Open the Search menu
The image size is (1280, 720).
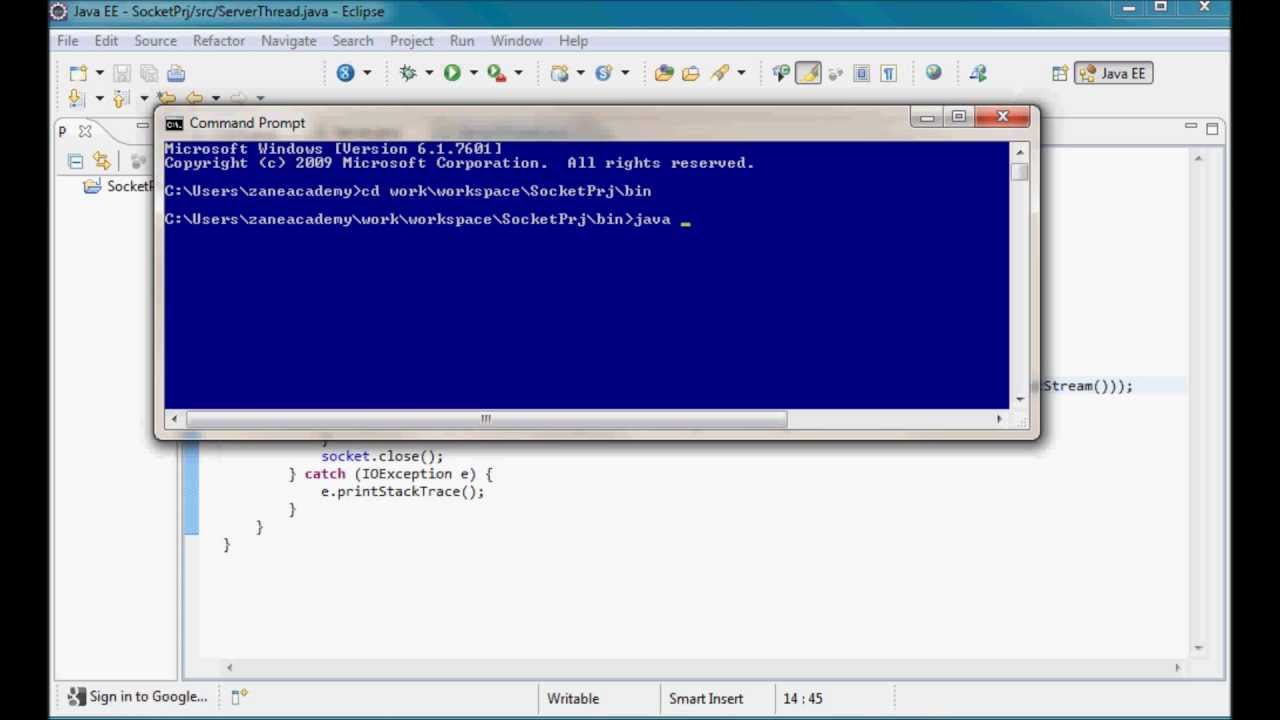coord(353,41)
